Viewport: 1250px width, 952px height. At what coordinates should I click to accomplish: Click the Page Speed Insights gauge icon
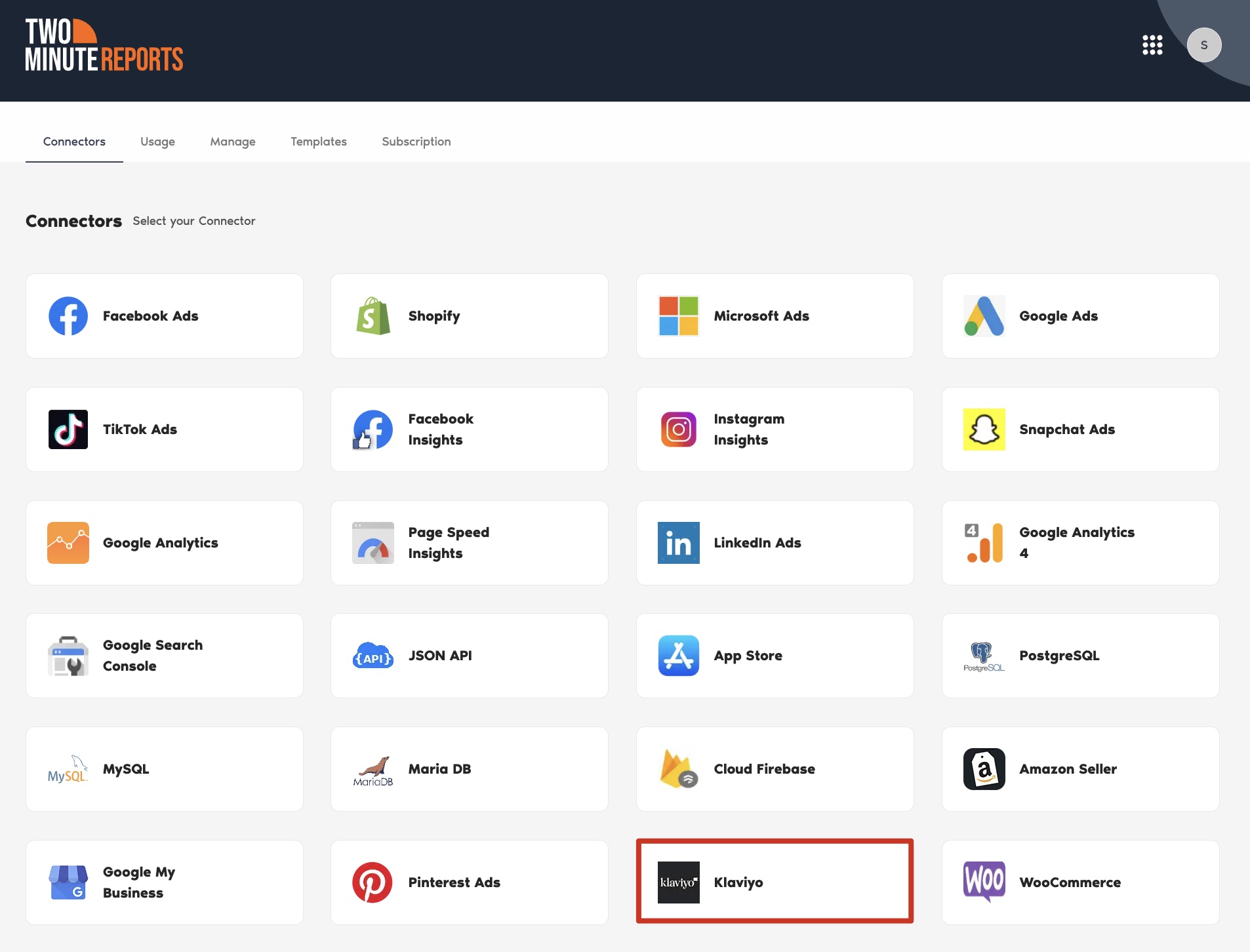(x=373, y=543)
